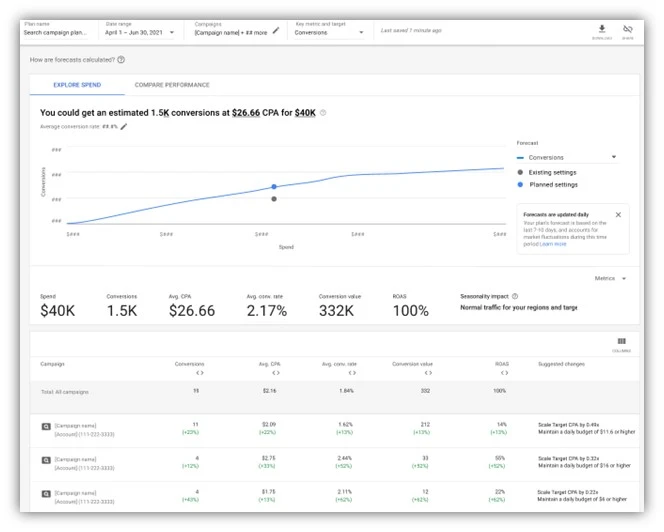Click info icon next to headline estimate
Image resolution: width=664 pixels, height=532 pixels.
323,113
